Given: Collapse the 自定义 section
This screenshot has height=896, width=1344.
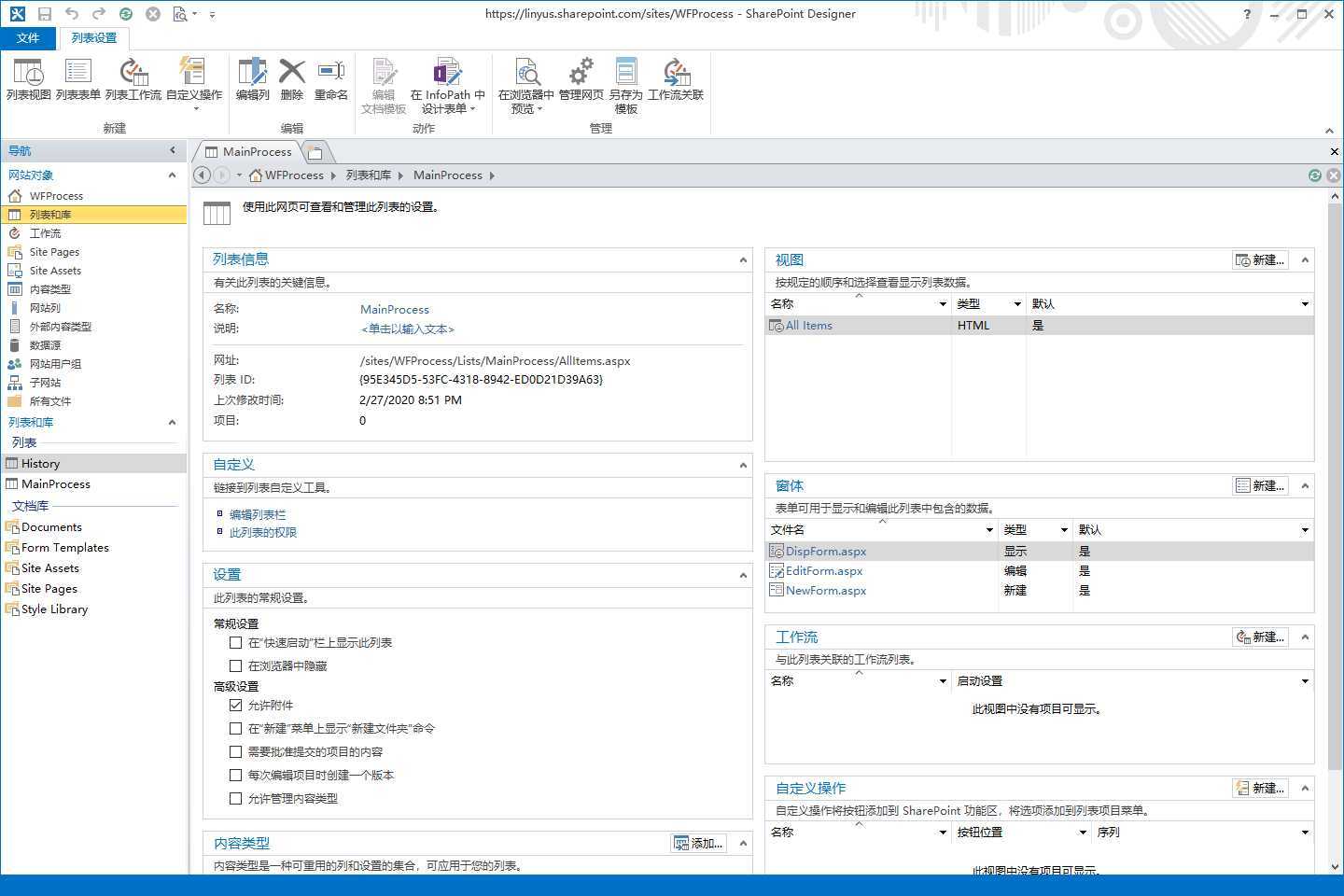Looking at the screenshot, I should 743,465.
